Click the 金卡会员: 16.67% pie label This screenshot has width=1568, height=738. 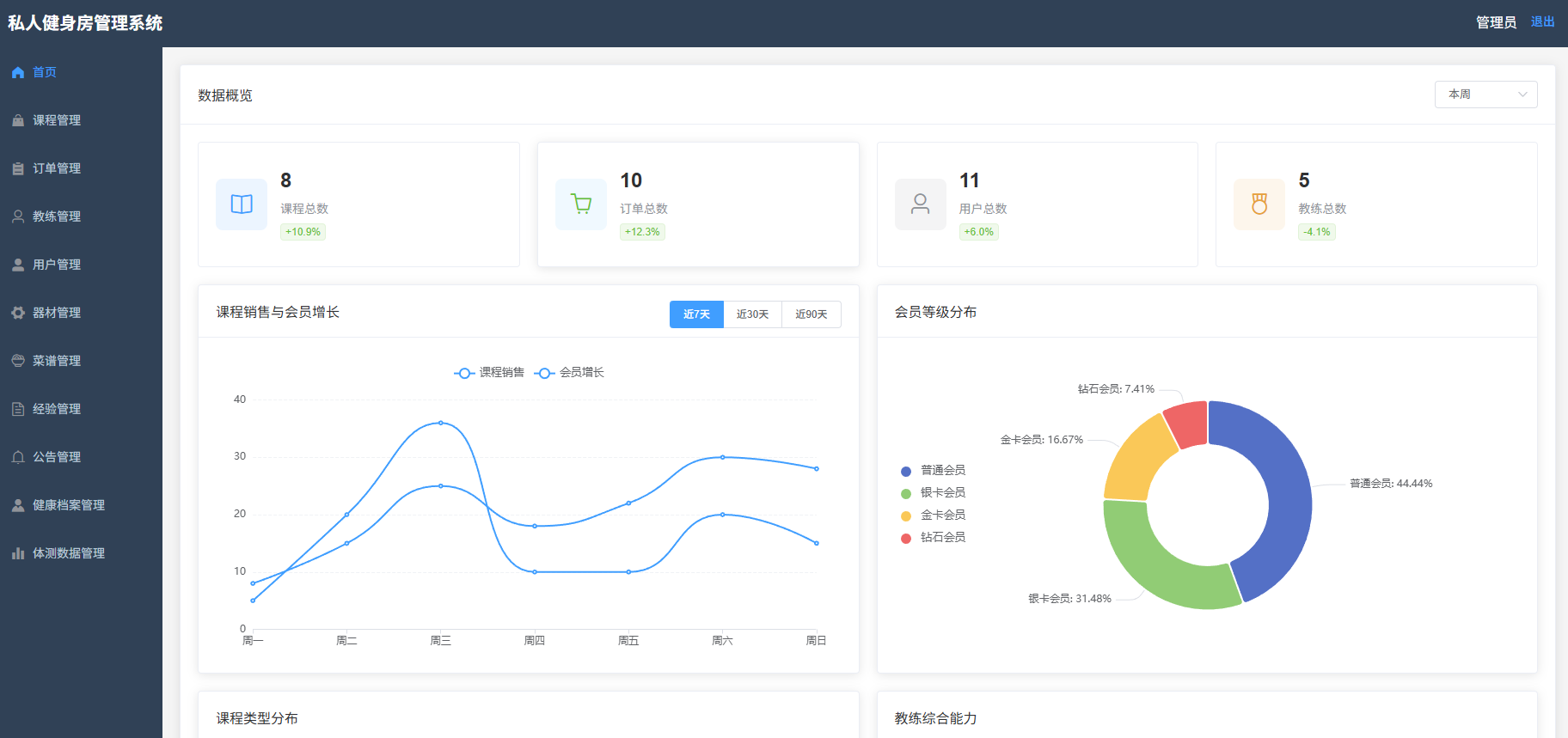1041,440
